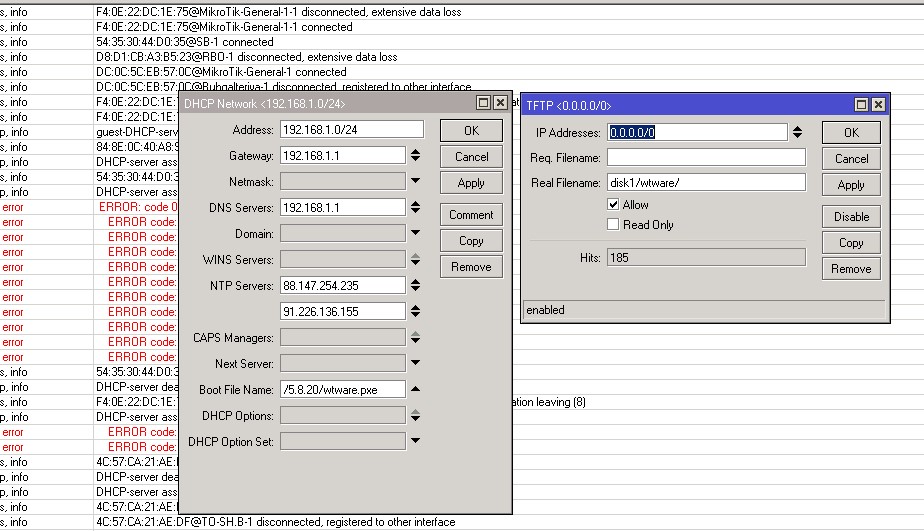Toggle the Allow checkbox
The height and width of the screenshot is (531, 924).
tap(614, 204)
